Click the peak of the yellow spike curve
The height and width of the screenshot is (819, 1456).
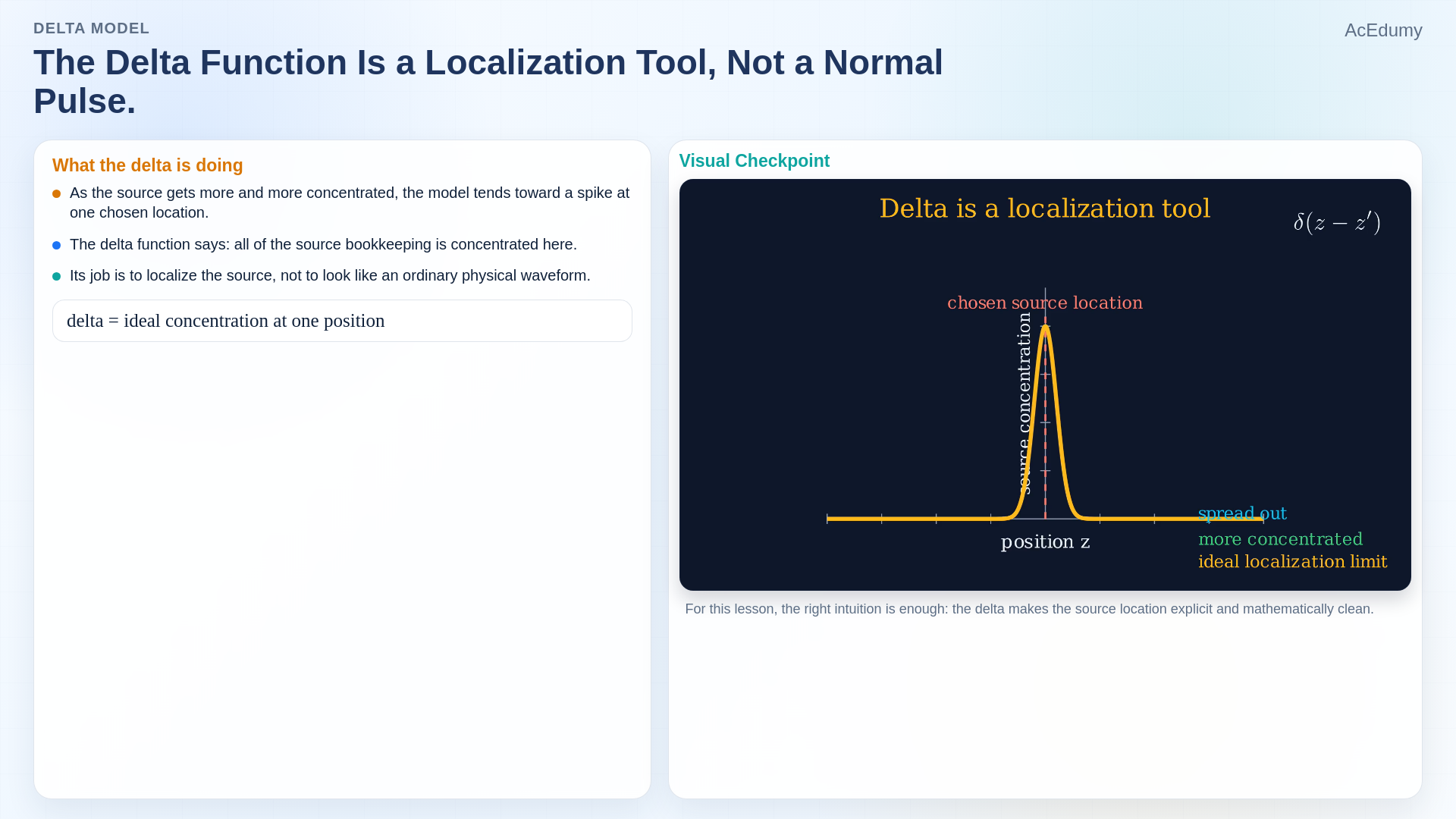[1045, 326]
